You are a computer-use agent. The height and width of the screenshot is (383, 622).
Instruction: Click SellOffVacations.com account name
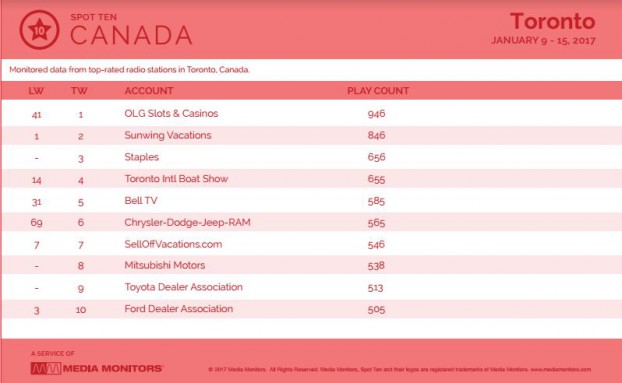[173, 244]
